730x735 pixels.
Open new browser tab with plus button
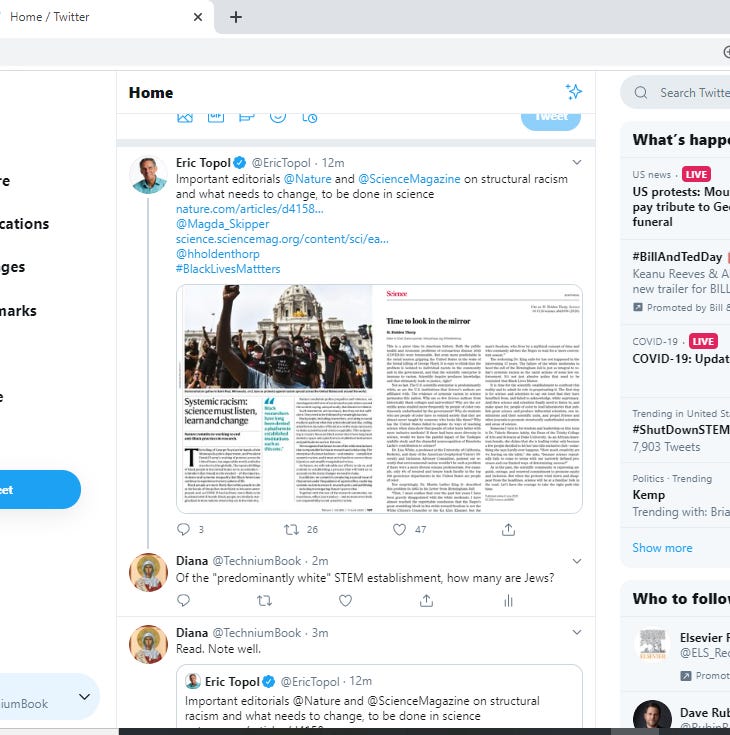[236, 17]
